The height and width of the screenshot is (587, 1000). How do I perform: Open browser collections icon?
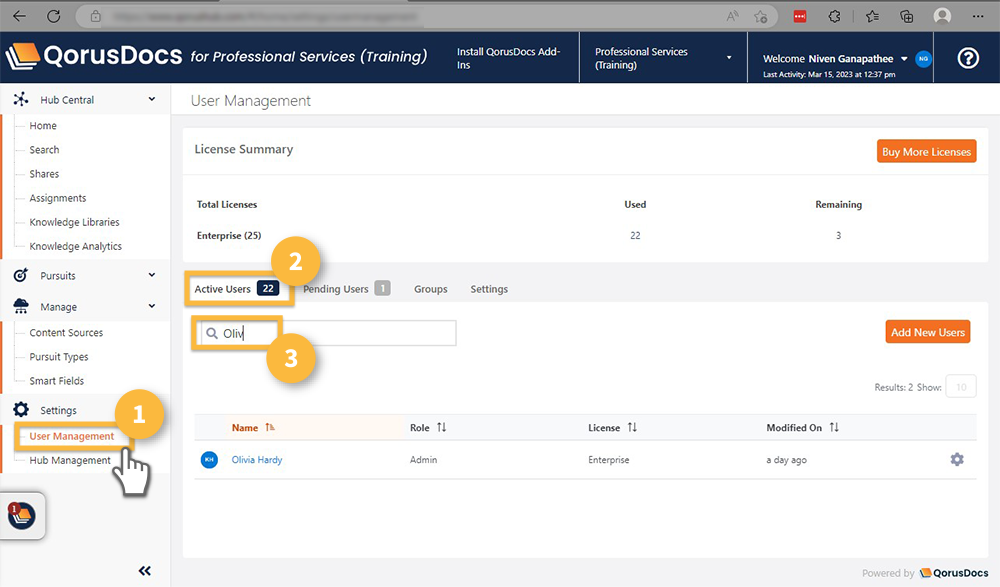[x=906, y=17]
